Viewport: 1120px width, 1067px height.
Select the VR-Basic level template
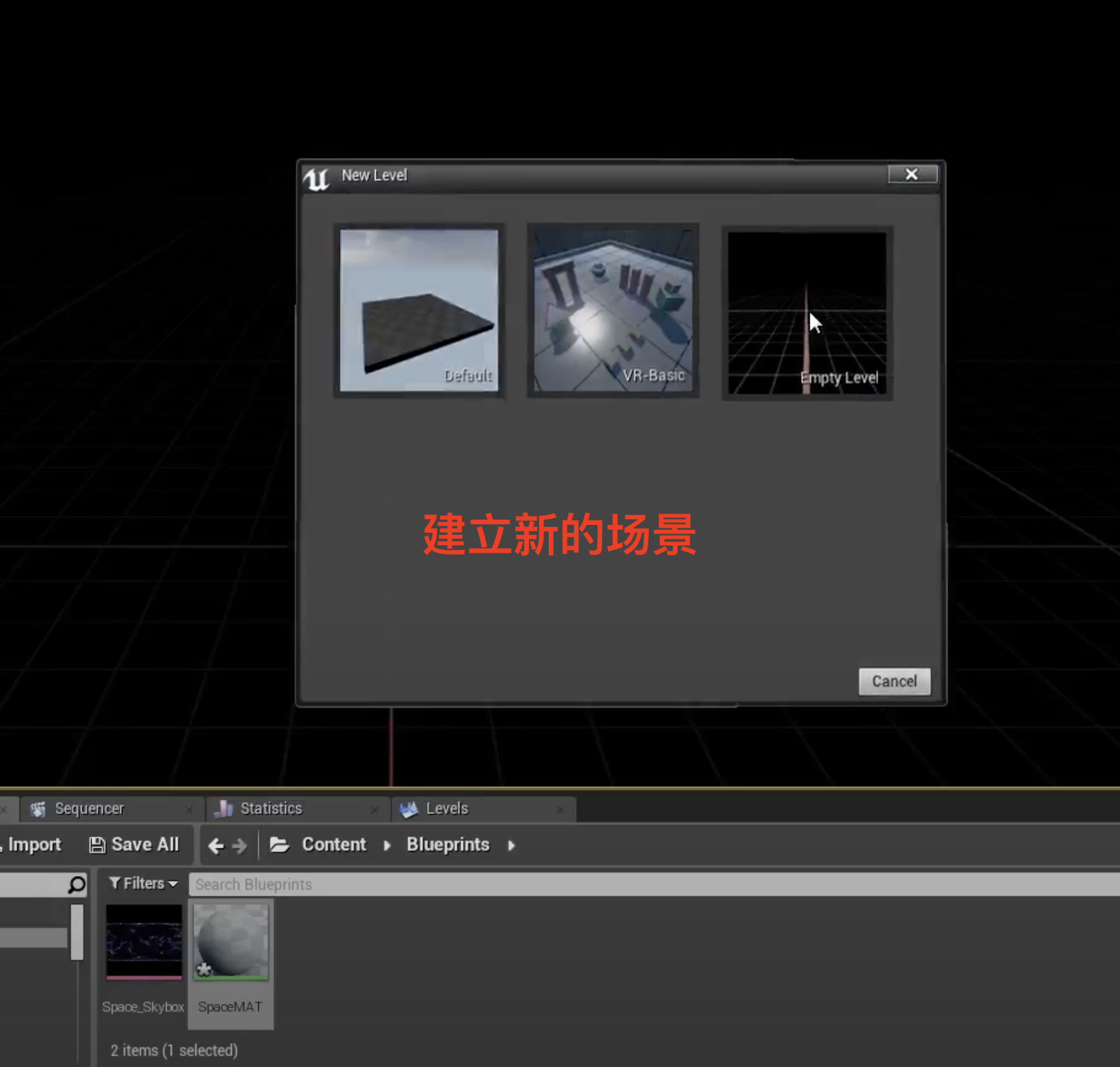(612, 308)
